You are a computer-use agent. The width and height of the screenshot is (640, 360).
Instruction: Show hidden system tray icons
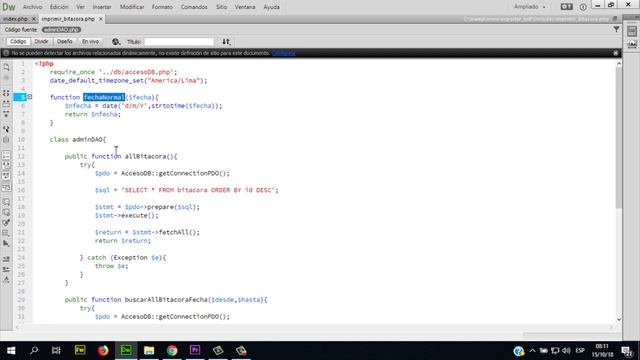[x=532, y=351]
